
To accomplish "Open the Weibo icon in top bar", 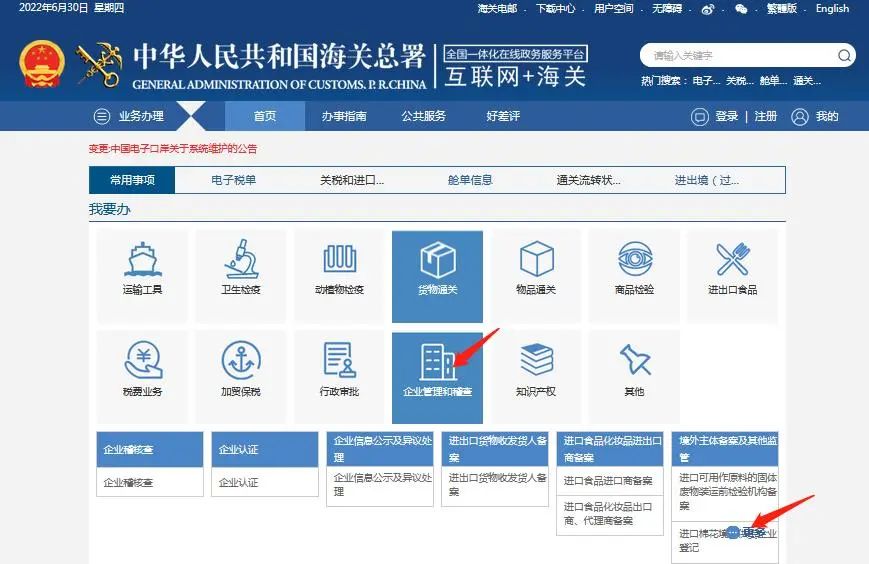I will pos(708,9).
